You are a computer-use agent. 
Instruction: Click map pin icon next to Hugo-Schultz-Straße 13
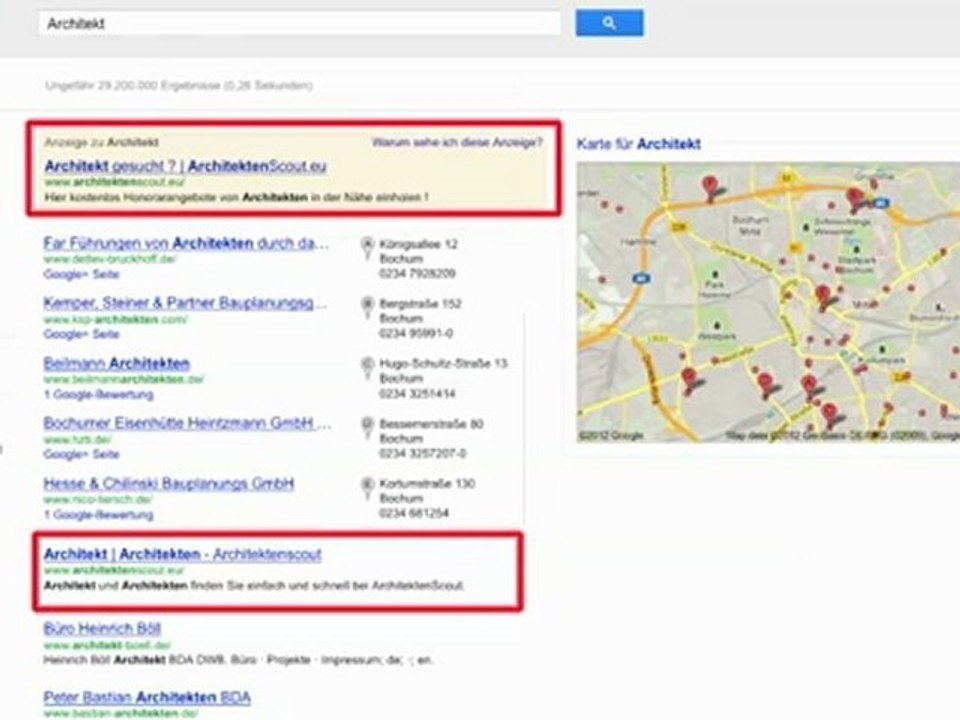367,367
